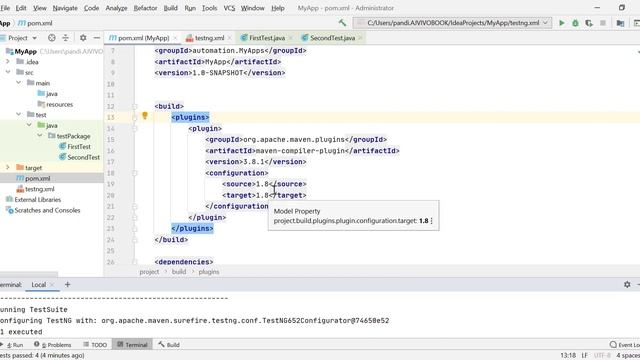
Task: Click the build breadcrumb
Action: pyautogui.click(x=179, y=271)
